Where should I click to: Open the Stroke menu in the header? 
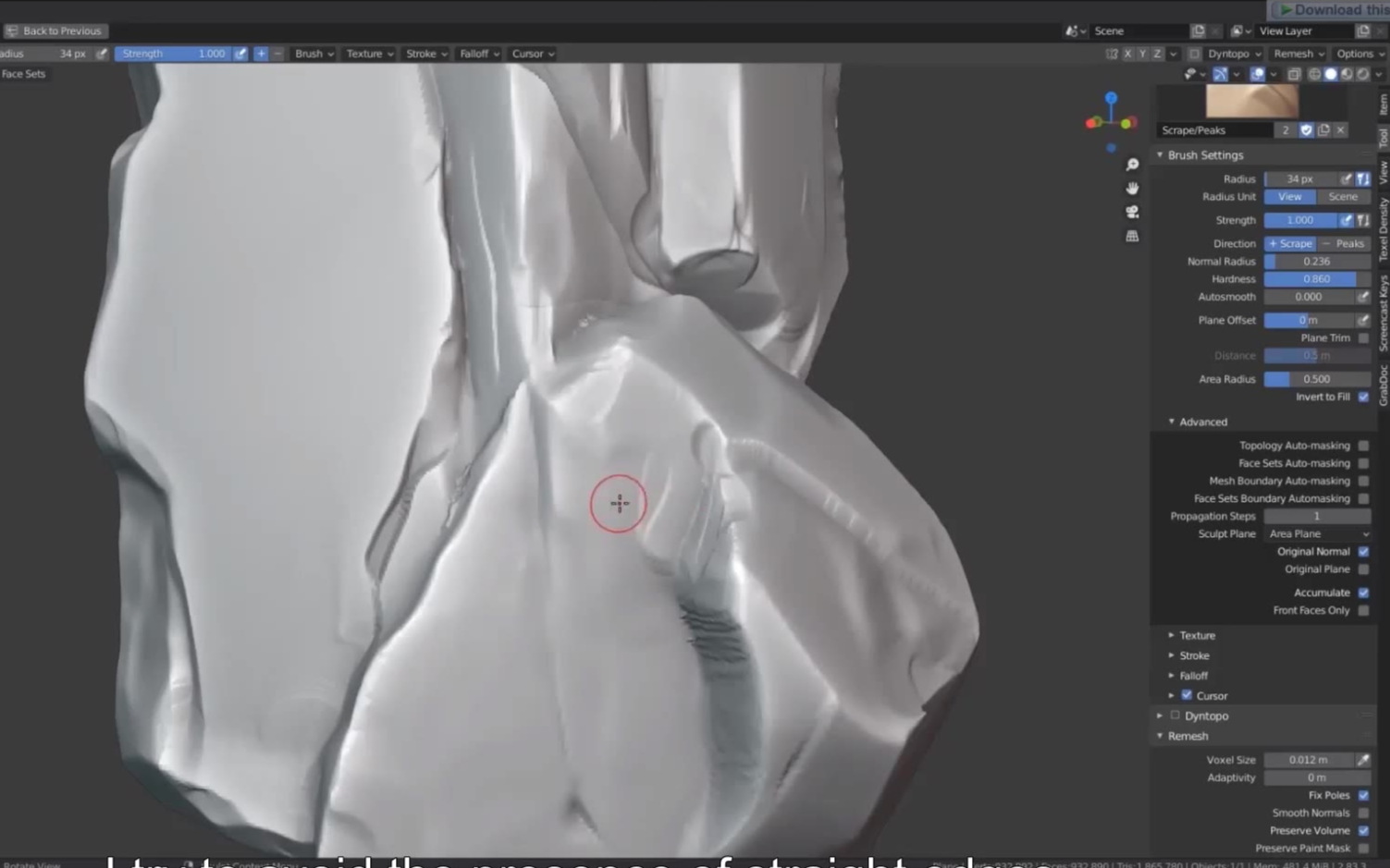(x=425, y=54)
